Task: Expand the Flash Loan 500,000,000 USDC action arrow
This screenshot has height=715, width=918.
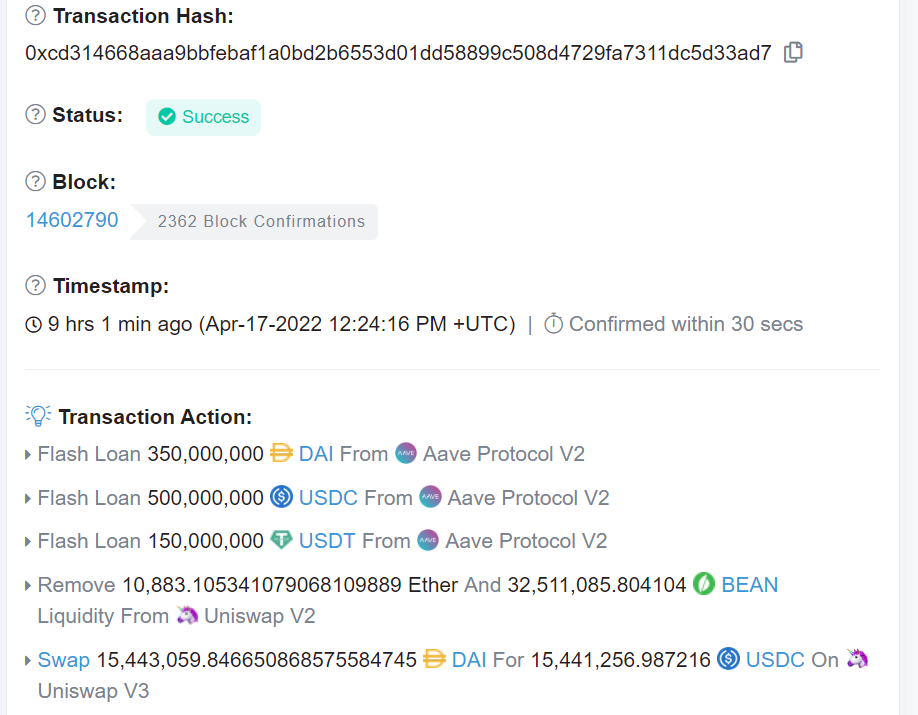Action: pyautogui.click(x=28, y=498)
